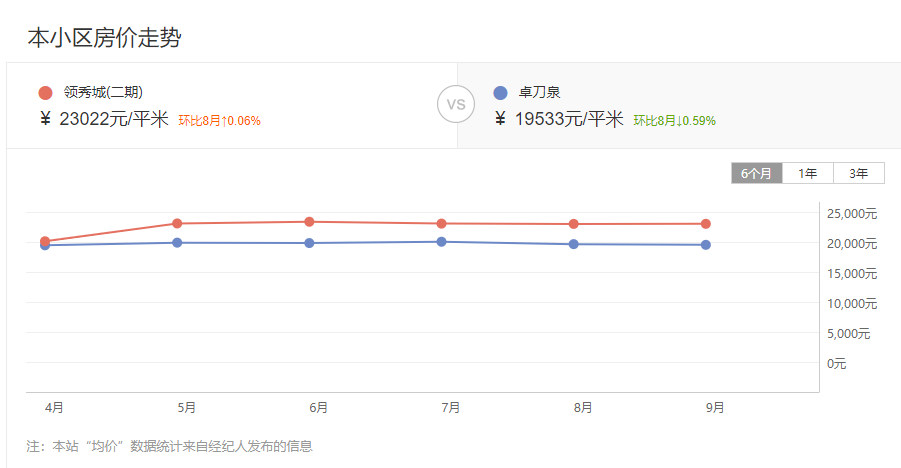Click the 环比8月↓0.59% change indicator

click(x=675, y=121)
